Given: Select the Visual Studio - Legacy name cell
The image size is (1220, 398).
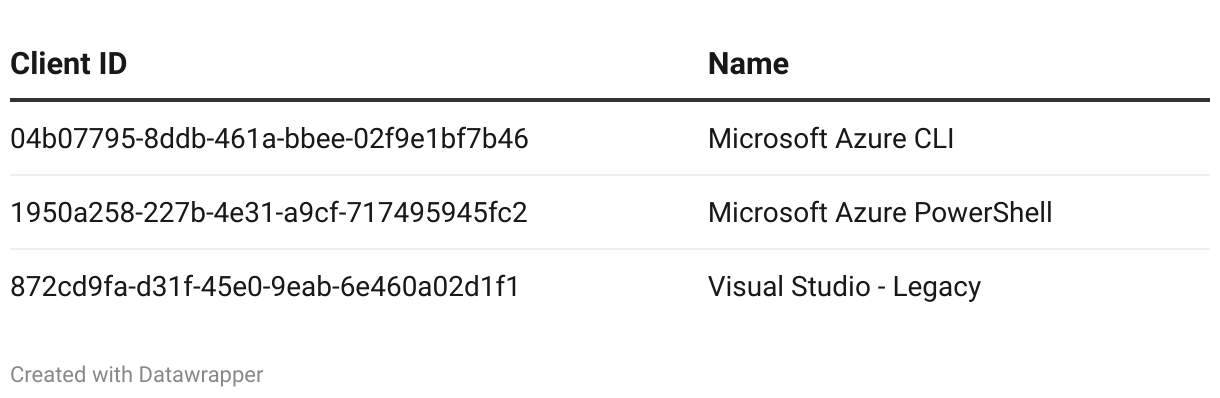Looking at the screenshot, I should point(844,287).
